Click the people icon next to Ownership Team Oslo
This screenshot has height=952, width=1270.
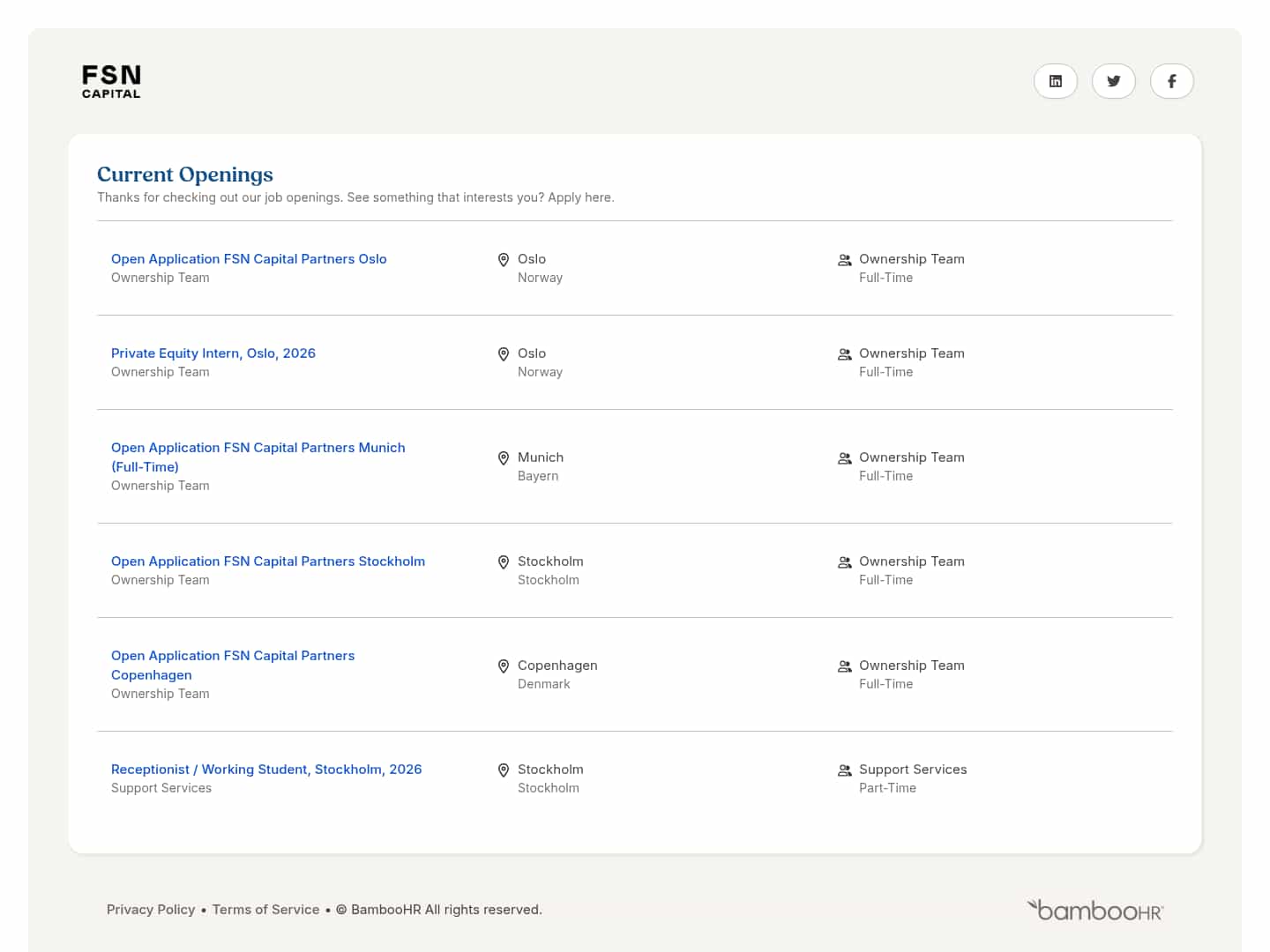pos(844,260)
